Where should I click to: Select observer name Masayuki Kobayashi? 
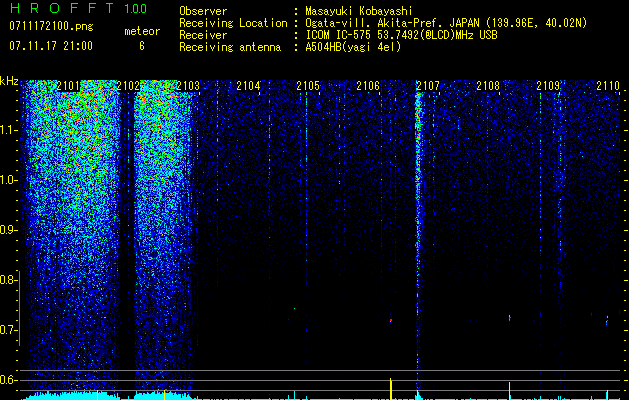tap(359, 11)
